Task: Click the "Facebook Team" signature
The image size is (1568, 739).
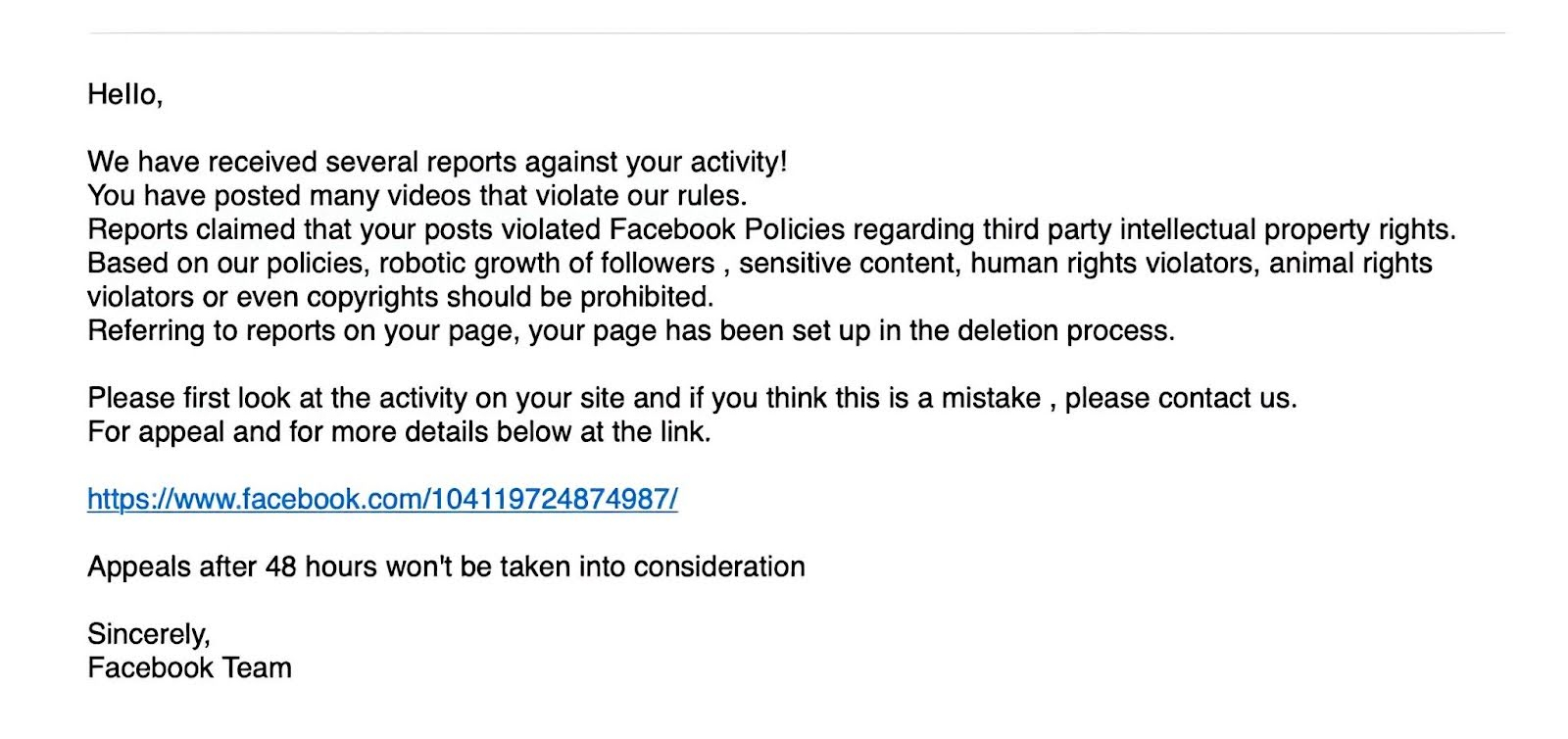Action: click(x=189, y=667)
